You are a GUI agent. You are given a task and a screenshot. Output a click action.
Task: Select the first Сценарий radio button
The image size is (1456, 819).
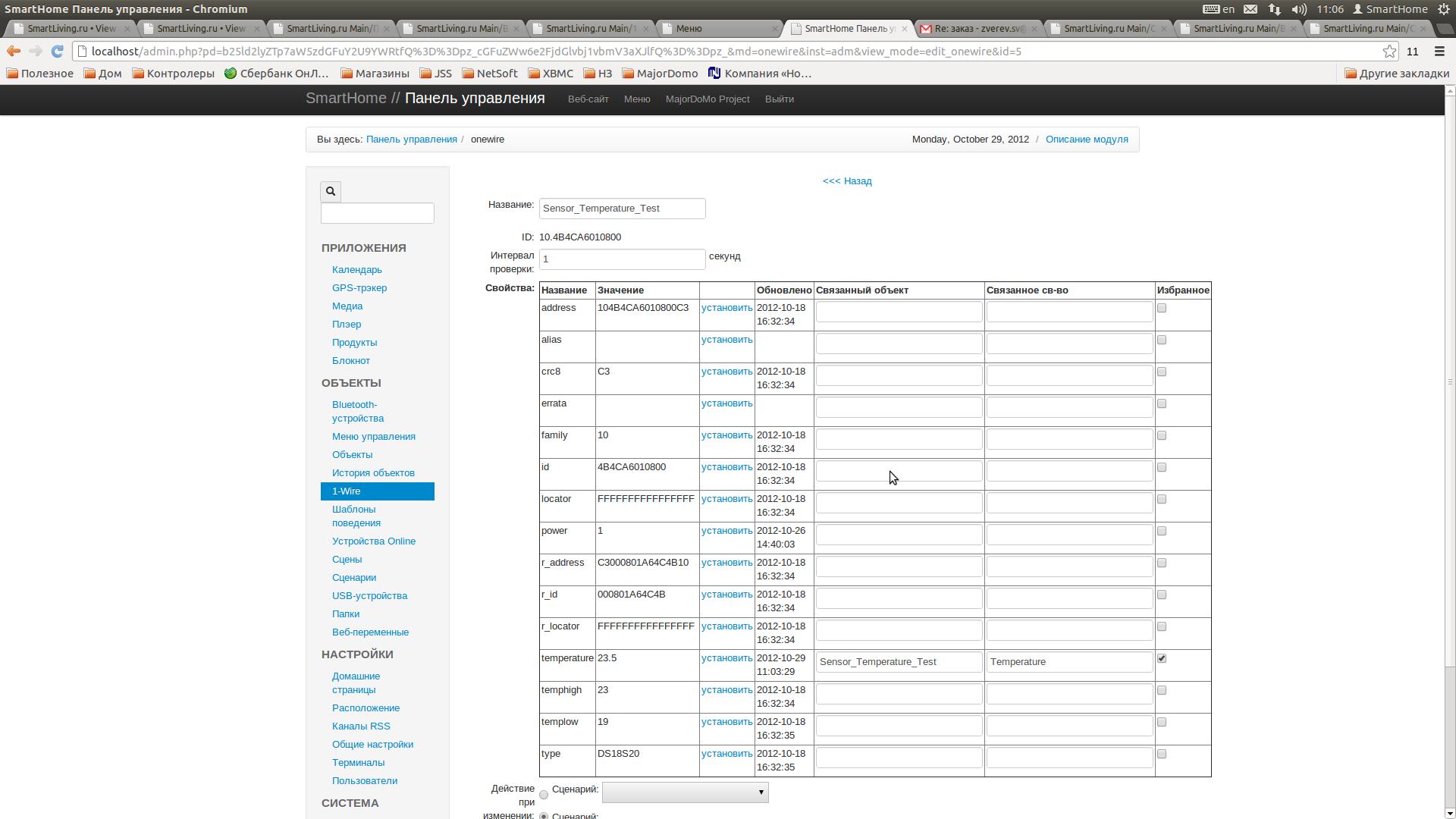[544, 795]
